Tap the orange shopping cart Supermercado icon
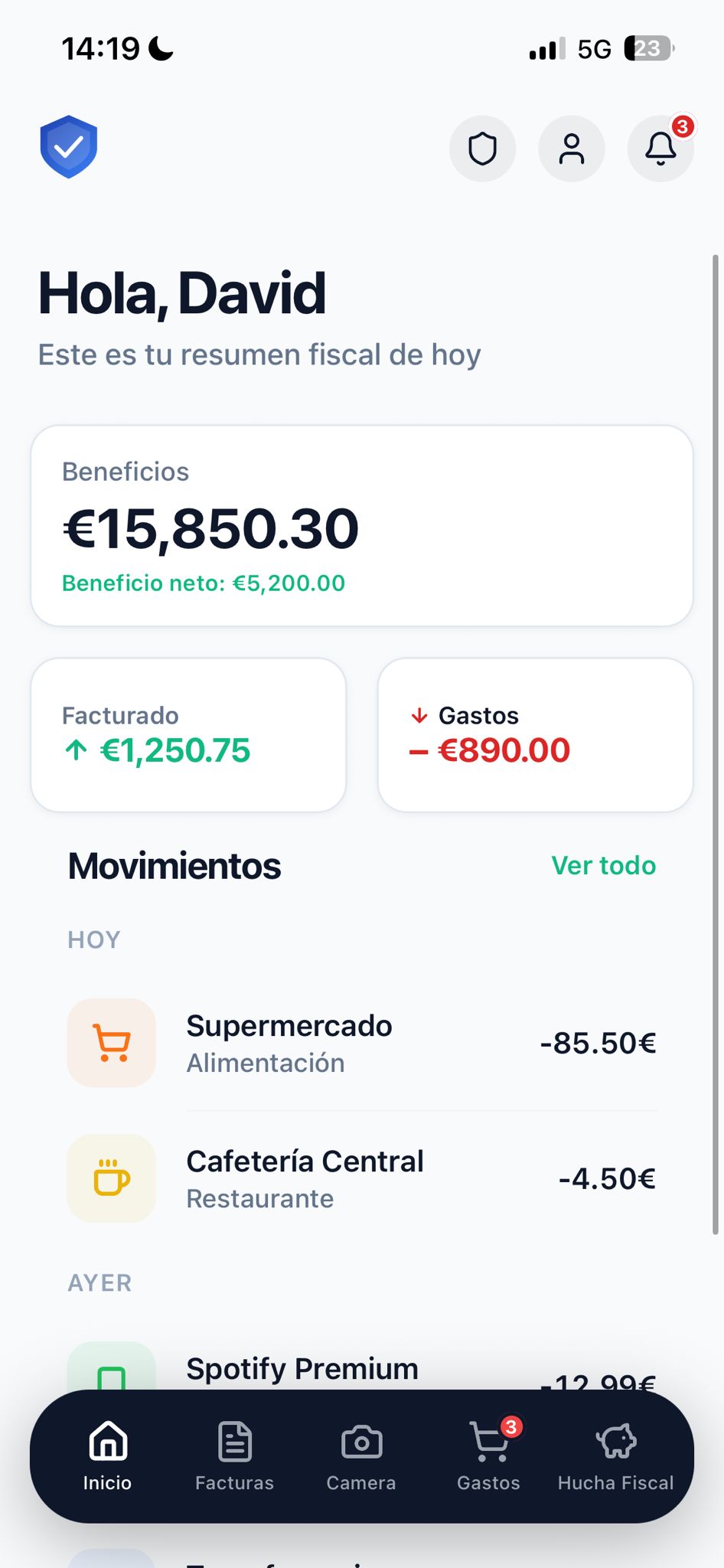 [112, 1043]
